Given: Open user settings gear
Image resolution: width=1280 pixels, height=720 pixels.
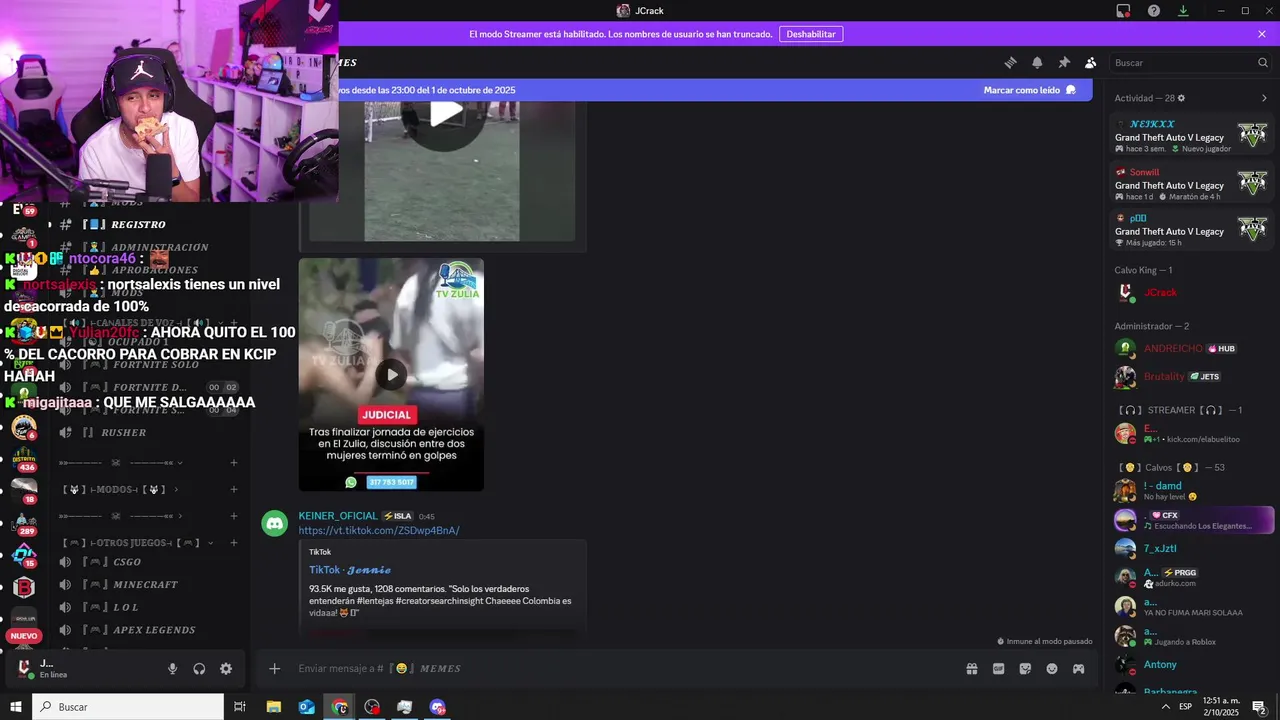Looking at the screenshot, I should (226, 669).
